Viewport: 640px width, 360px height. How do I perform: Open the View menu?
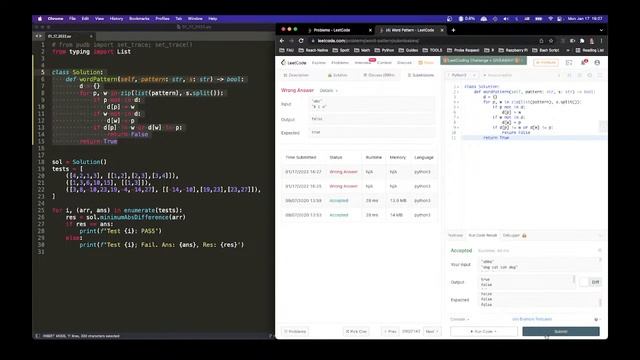tap(99, 19)
